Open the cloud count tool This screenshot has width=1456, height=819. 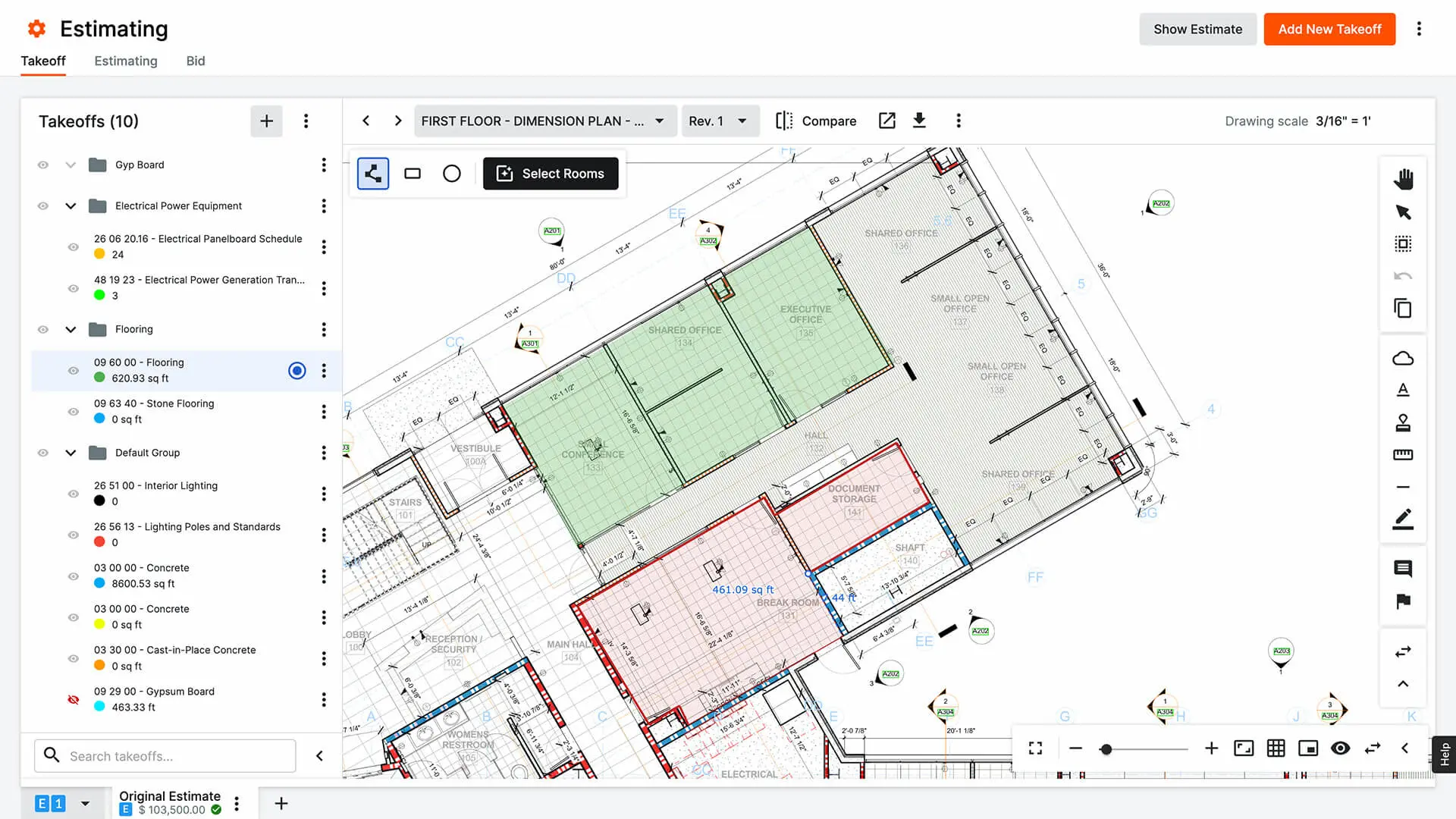coord(1404,357)
